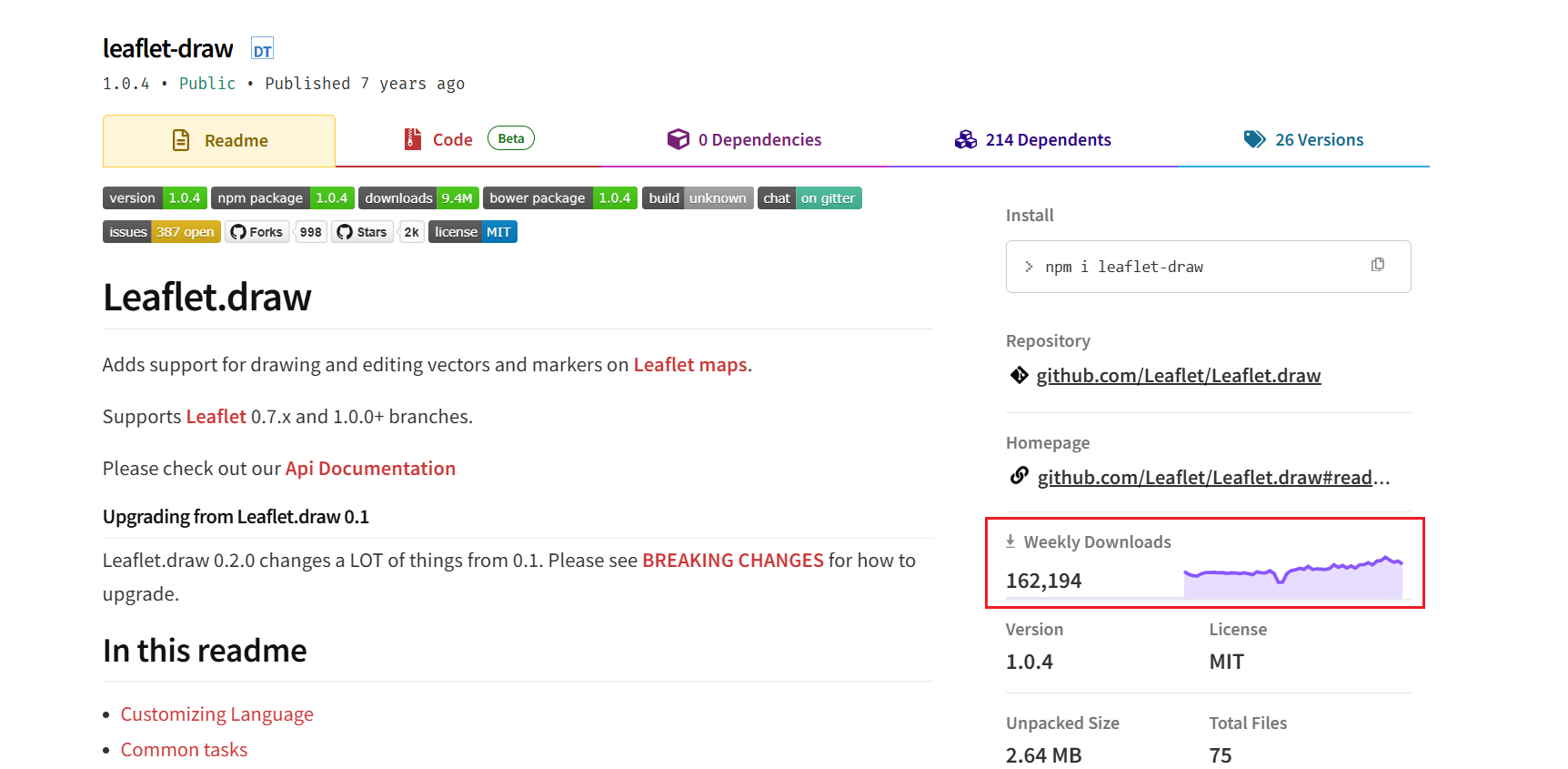
Task: Click the forks count 998
Action: 311,232
